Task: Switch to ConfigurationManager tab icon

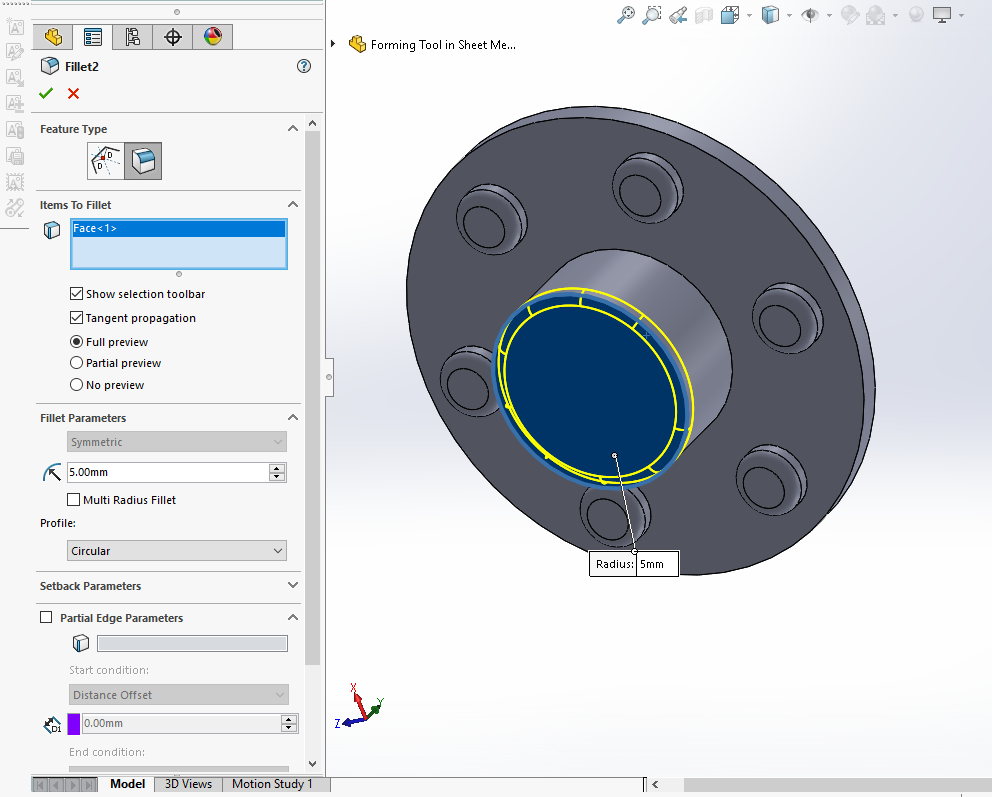Action: coord(133,37)
